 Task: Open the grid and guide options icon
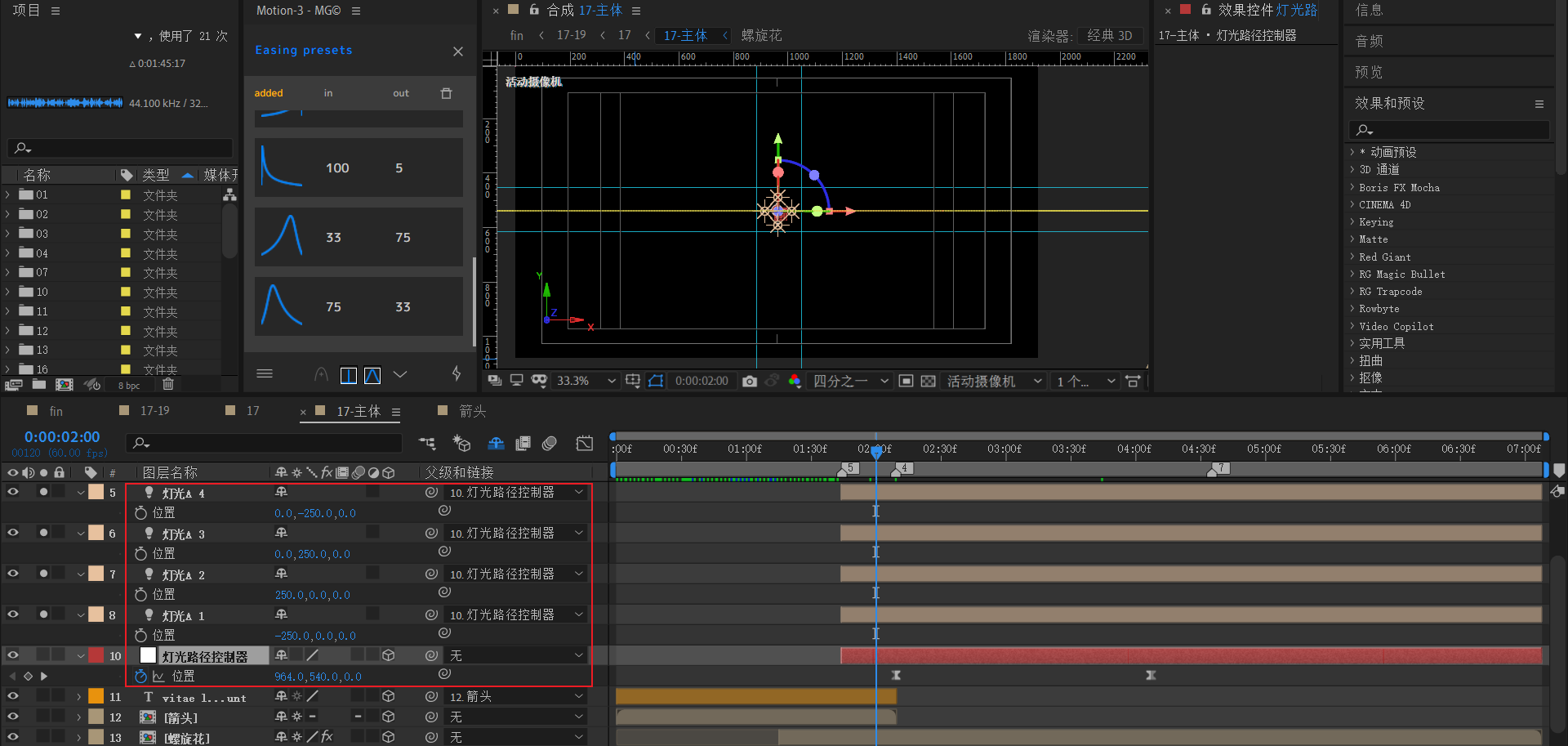(633, 381)
